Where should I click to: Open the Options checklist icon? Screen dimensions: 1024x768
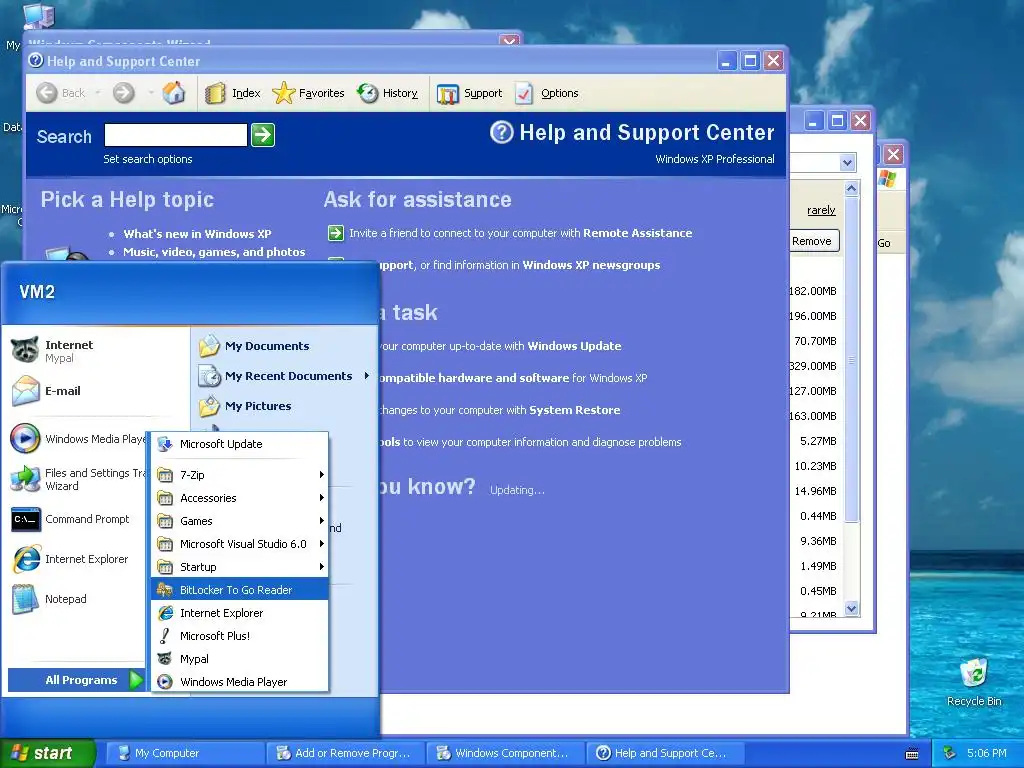(x=524, y=93)
